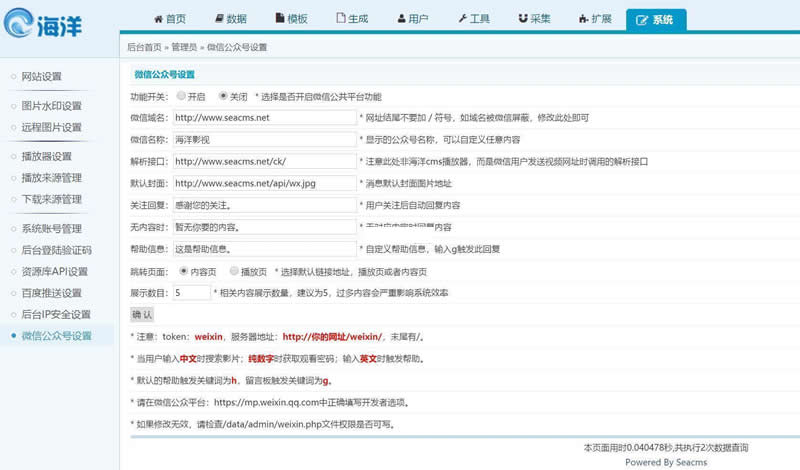The image size is (800, 470).
Task: Click the person icon beside 用户
Action: click(x=402, y=18)
